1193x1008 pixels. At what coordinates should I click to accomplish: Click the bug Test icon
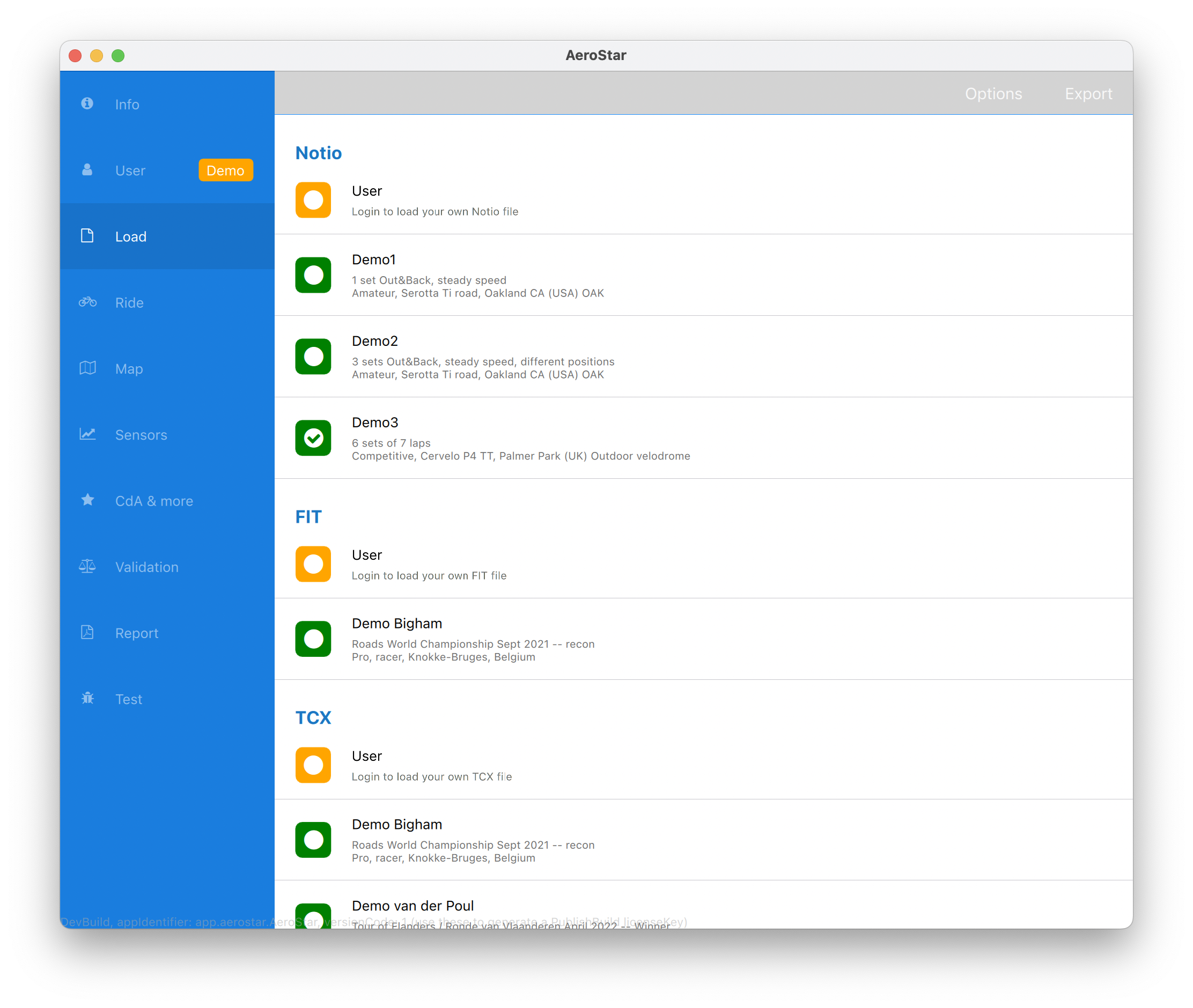pos(87,698)
